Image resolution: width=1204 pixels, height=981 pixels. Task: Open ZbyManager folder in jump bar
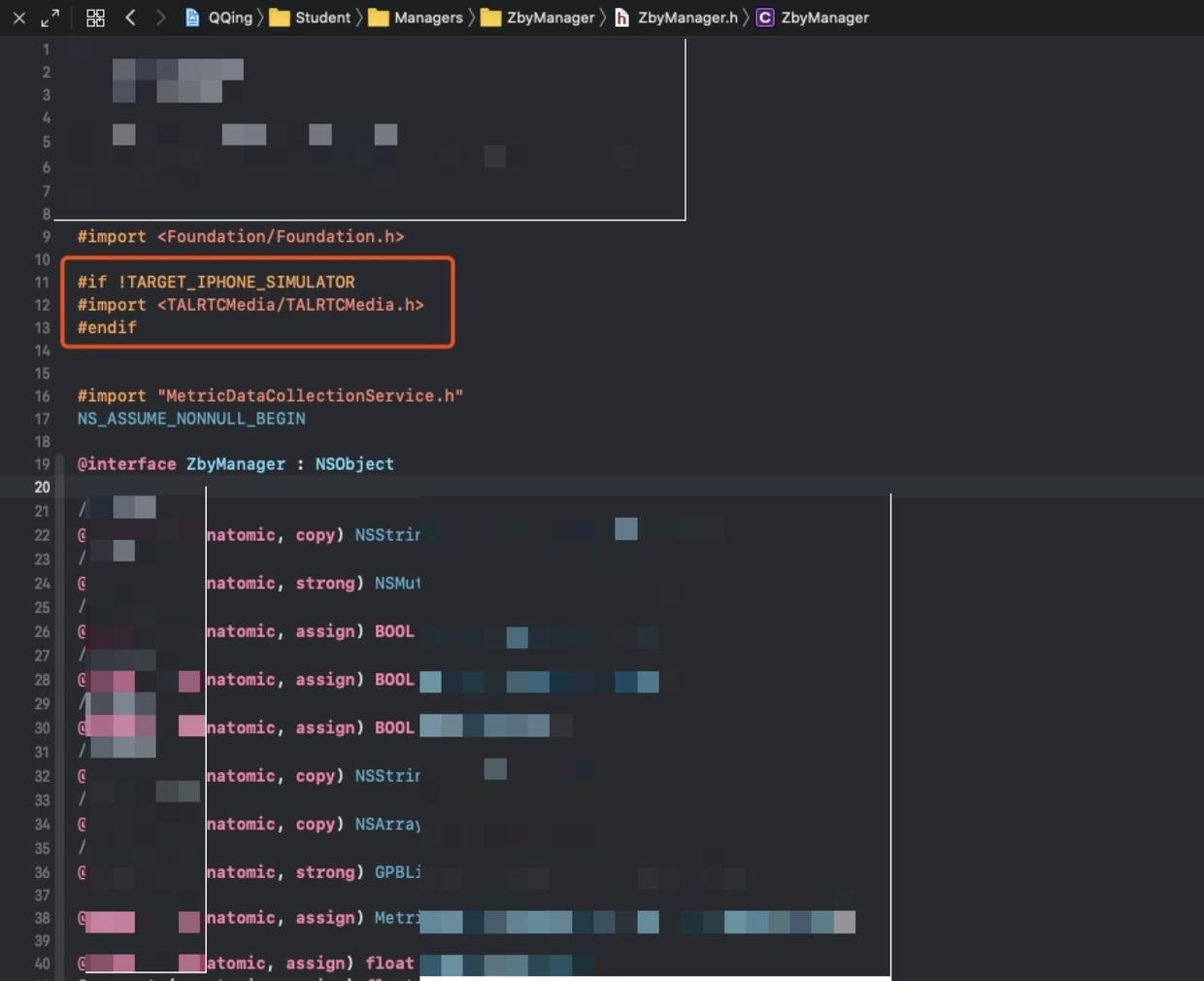pyautogui.click(x=538, y=17)
